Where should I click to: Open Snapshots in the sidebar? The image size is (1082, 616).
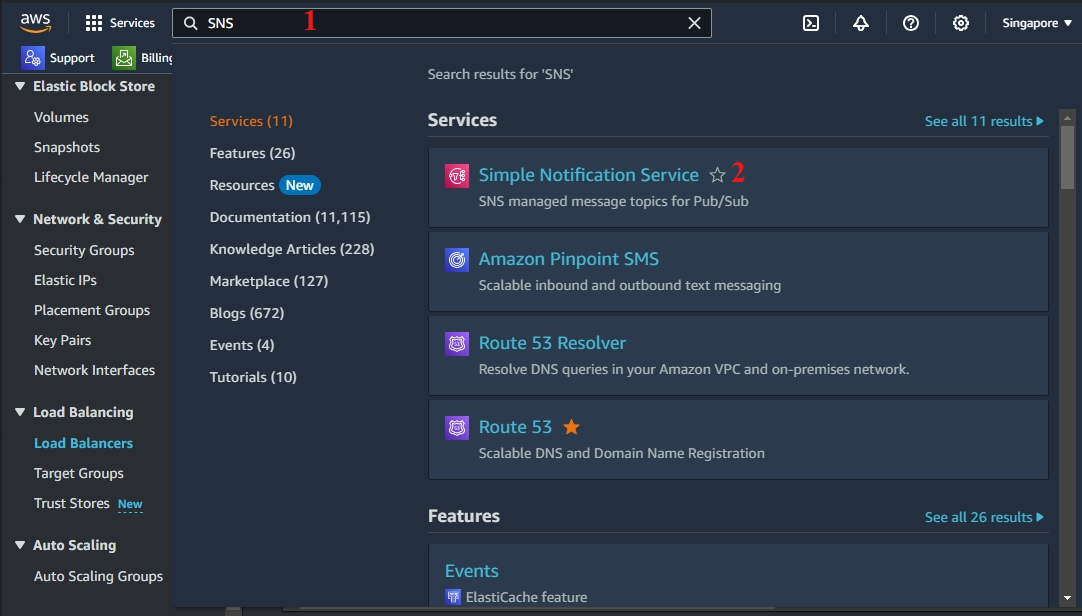coord(67,147)
